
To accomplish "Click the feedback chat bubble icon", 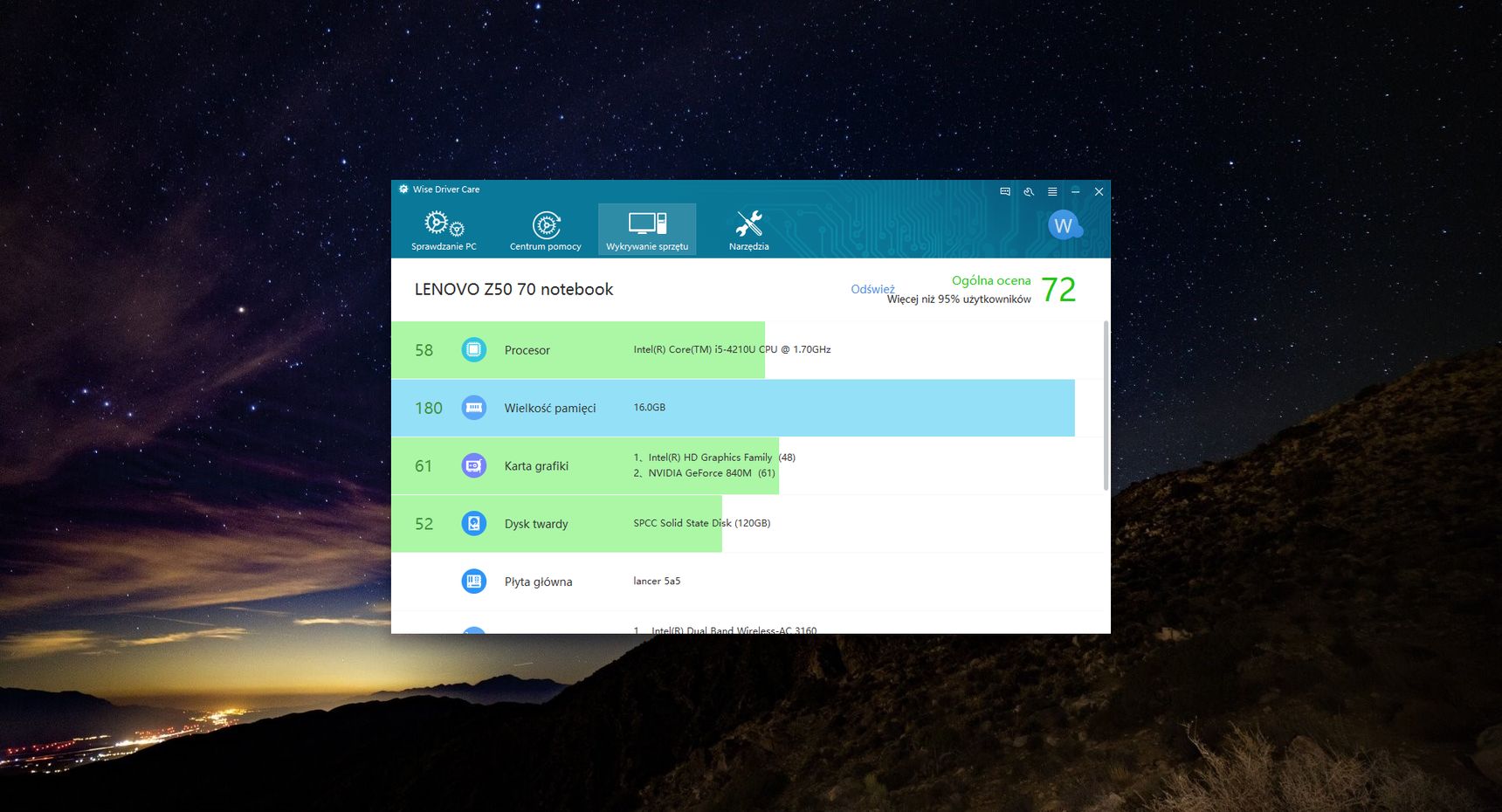I will 1005,191.
